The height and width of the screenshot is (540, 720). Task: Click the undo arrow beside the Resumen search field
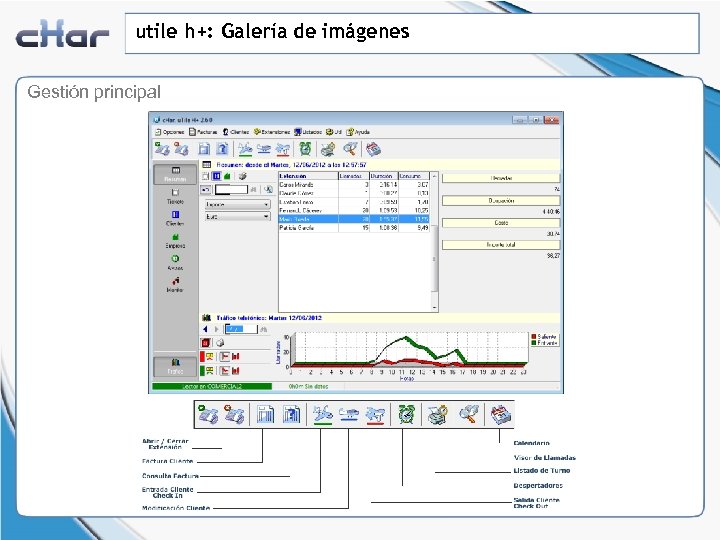[x=206, y=189]
